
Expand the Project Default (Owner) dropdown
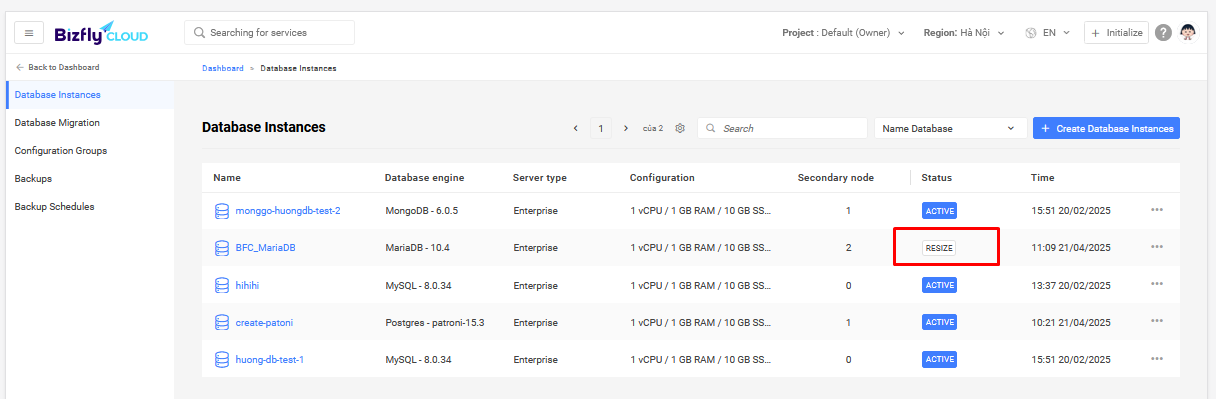pyautogui.click(x=843, y=33)
